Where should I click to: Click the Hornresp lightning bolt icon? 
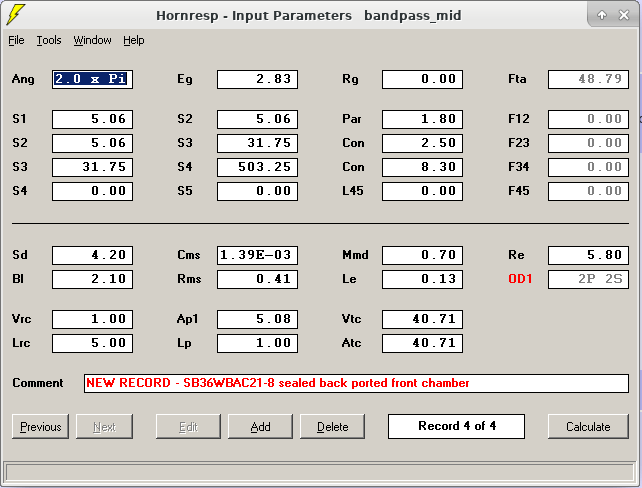coord(15,14)
